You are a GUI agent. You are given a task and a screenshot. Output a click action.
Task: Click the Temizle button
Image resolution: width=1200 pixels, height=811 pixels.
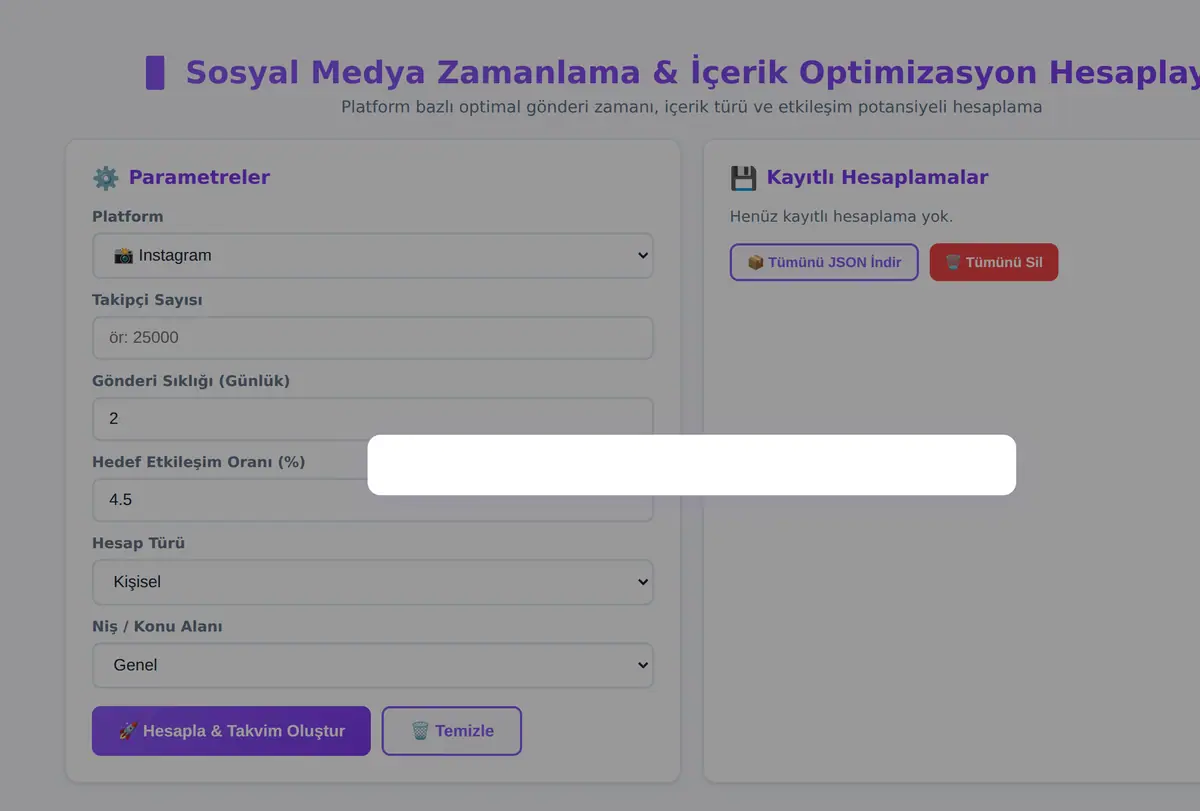click(x=452, y=731)
